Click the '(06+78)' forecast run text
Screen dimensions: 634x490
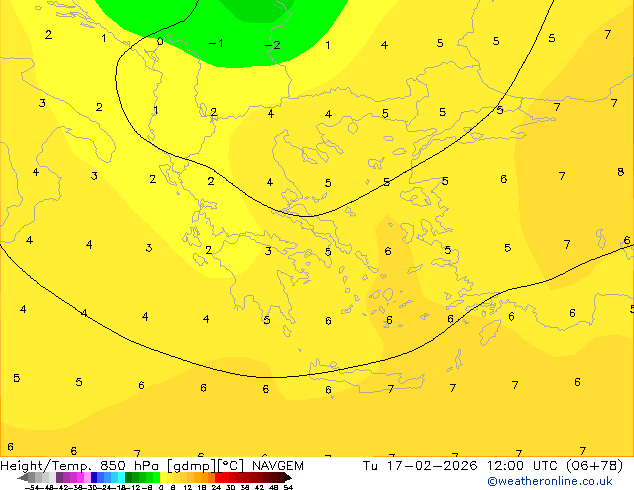click(594, 466)
